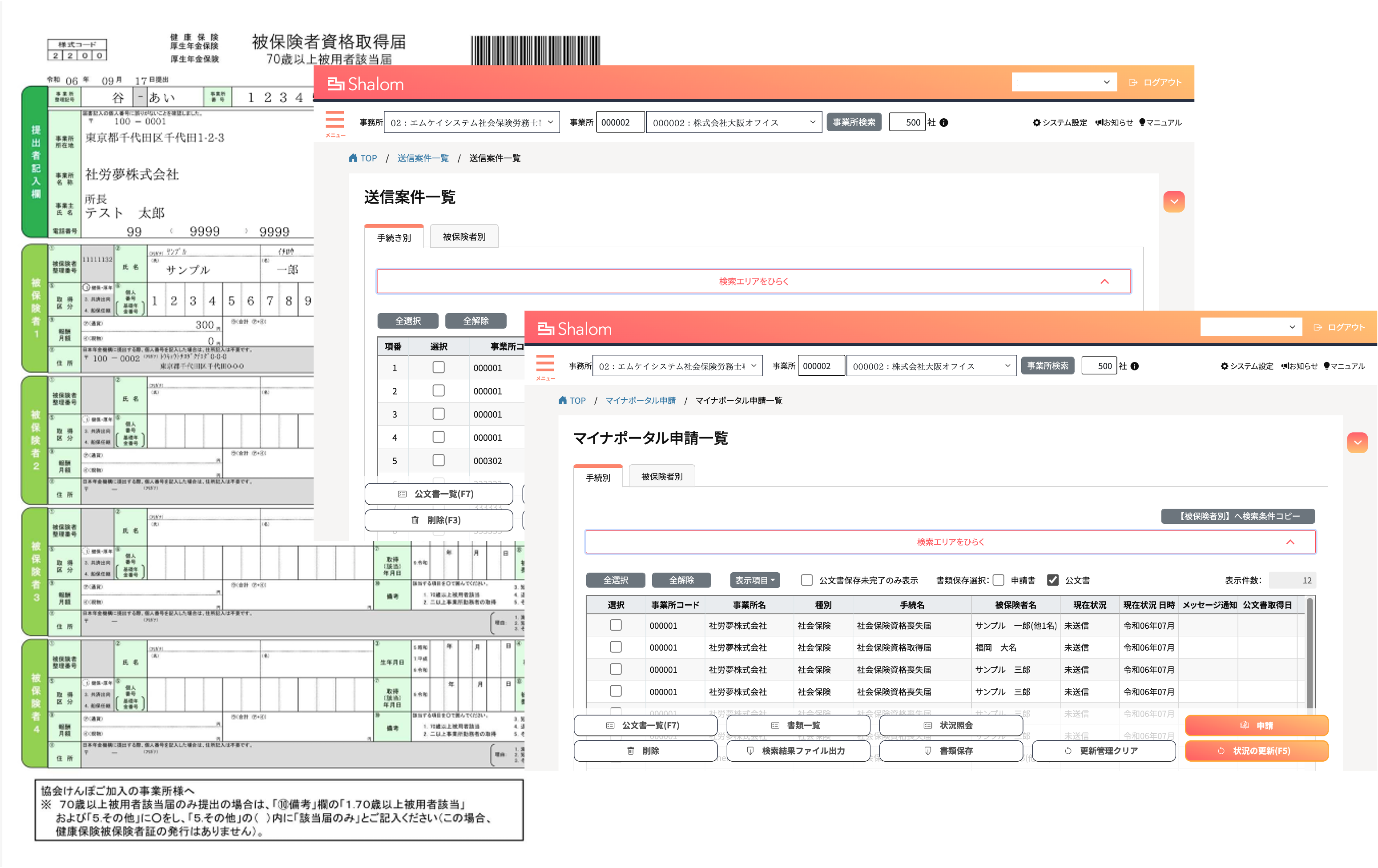Screen dimensions: 1378x868
Task: Click the マイナポータル申請 breadcrumb link
Action: 641,401
